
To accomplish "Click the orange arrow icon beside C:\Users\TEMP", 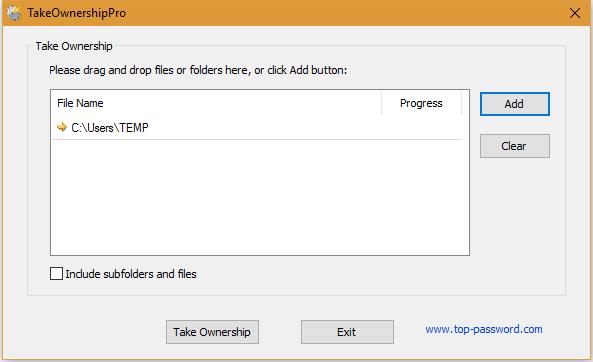I will (62, 127).
